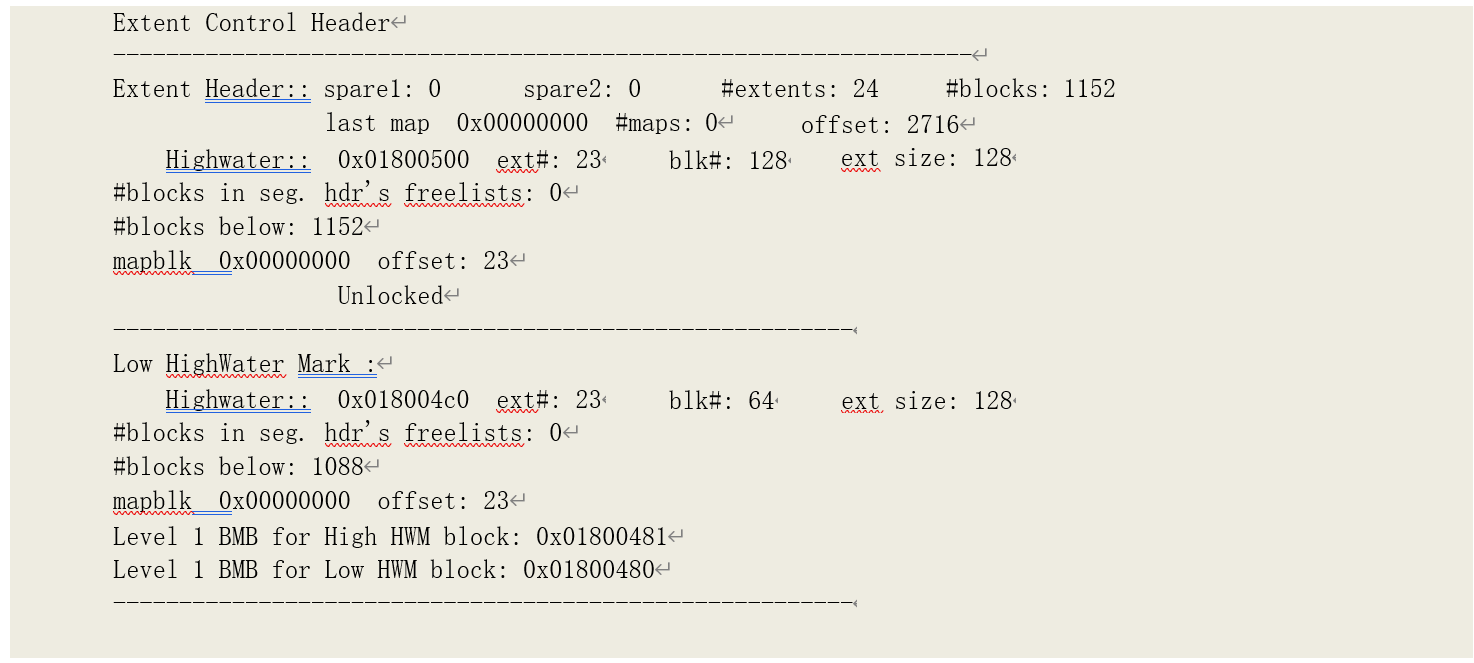This screenshot has width=1474, height=663.
Task: Click the "Low HighWater Mark" heading
Action: point(244,365)
